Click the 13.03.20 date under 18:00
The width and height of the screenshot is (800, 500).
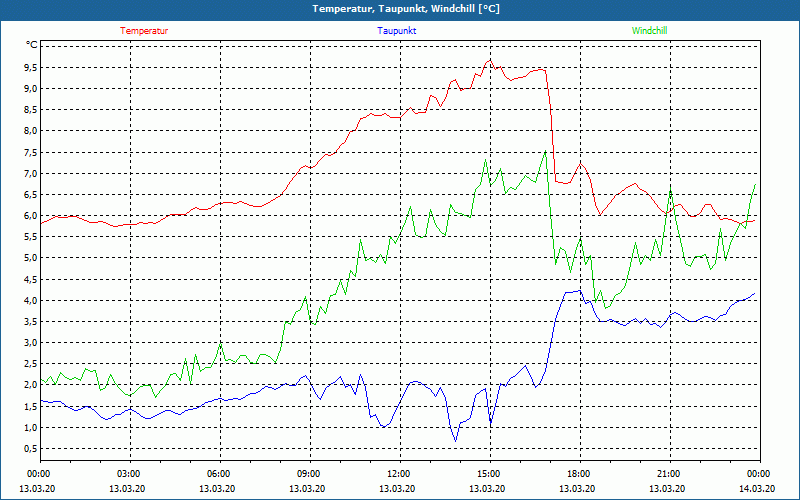[x=577, y=488]
